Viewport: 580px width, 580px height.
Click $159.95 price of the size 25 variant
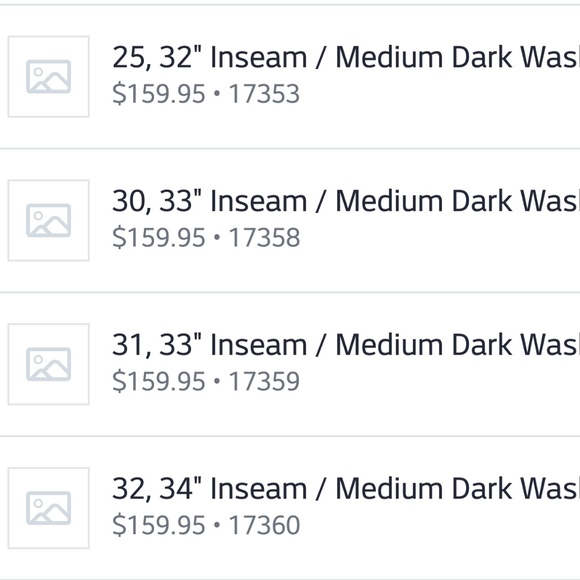pos(159,94)
